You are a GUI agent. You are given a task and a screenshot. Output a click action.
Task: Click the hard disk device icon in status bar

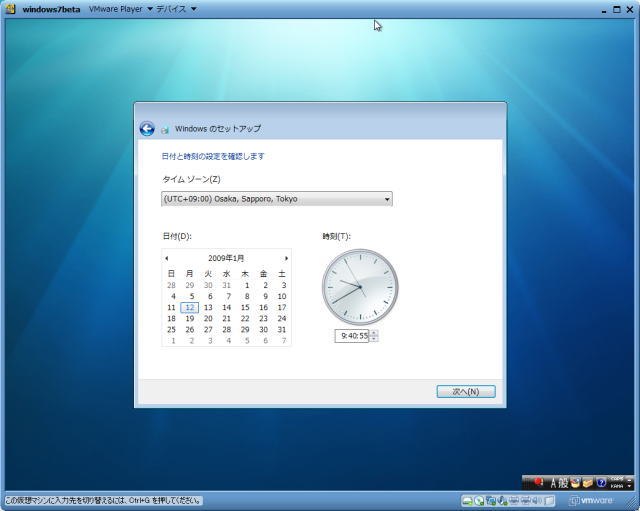(468, 501)
